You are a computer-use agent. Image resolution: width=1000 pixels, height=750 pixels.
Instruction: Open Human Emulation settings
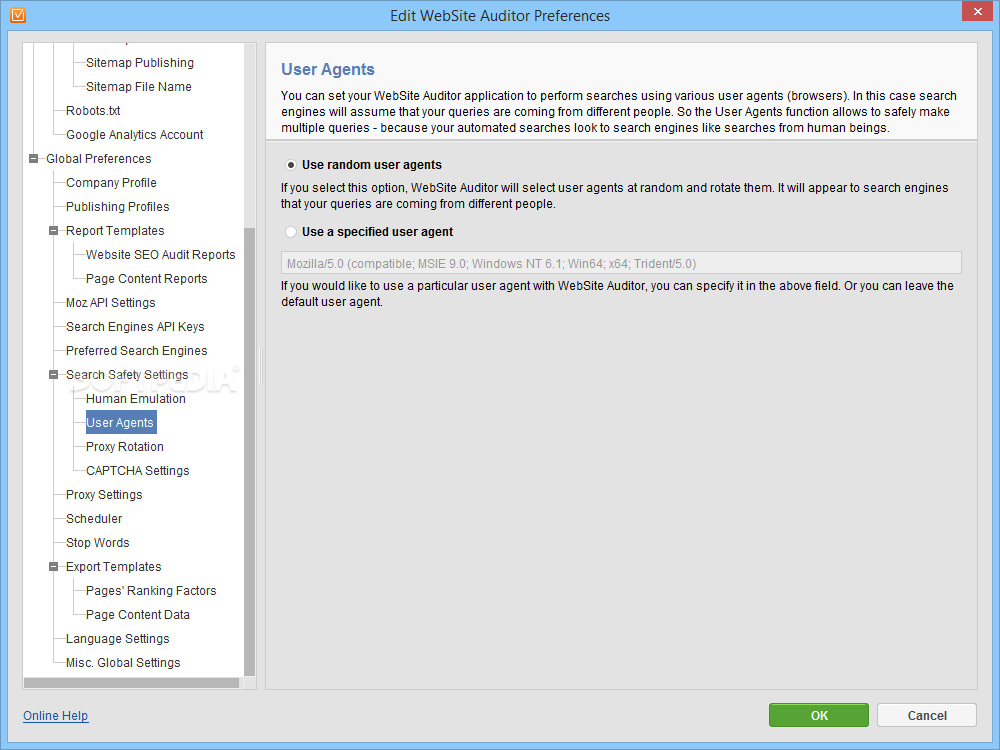[136, 399]
